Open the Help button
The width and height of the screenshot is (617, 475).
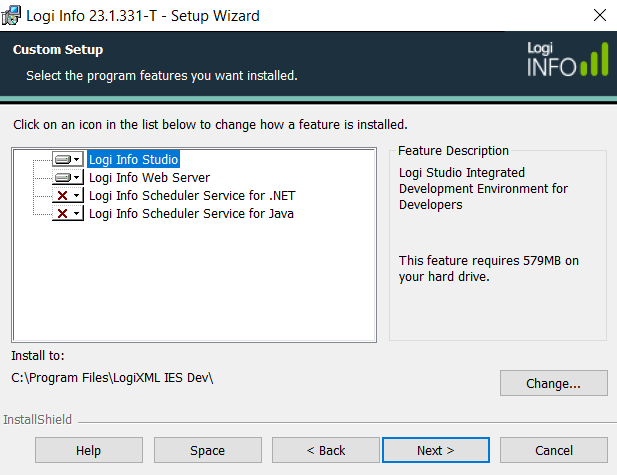(89, 450)
